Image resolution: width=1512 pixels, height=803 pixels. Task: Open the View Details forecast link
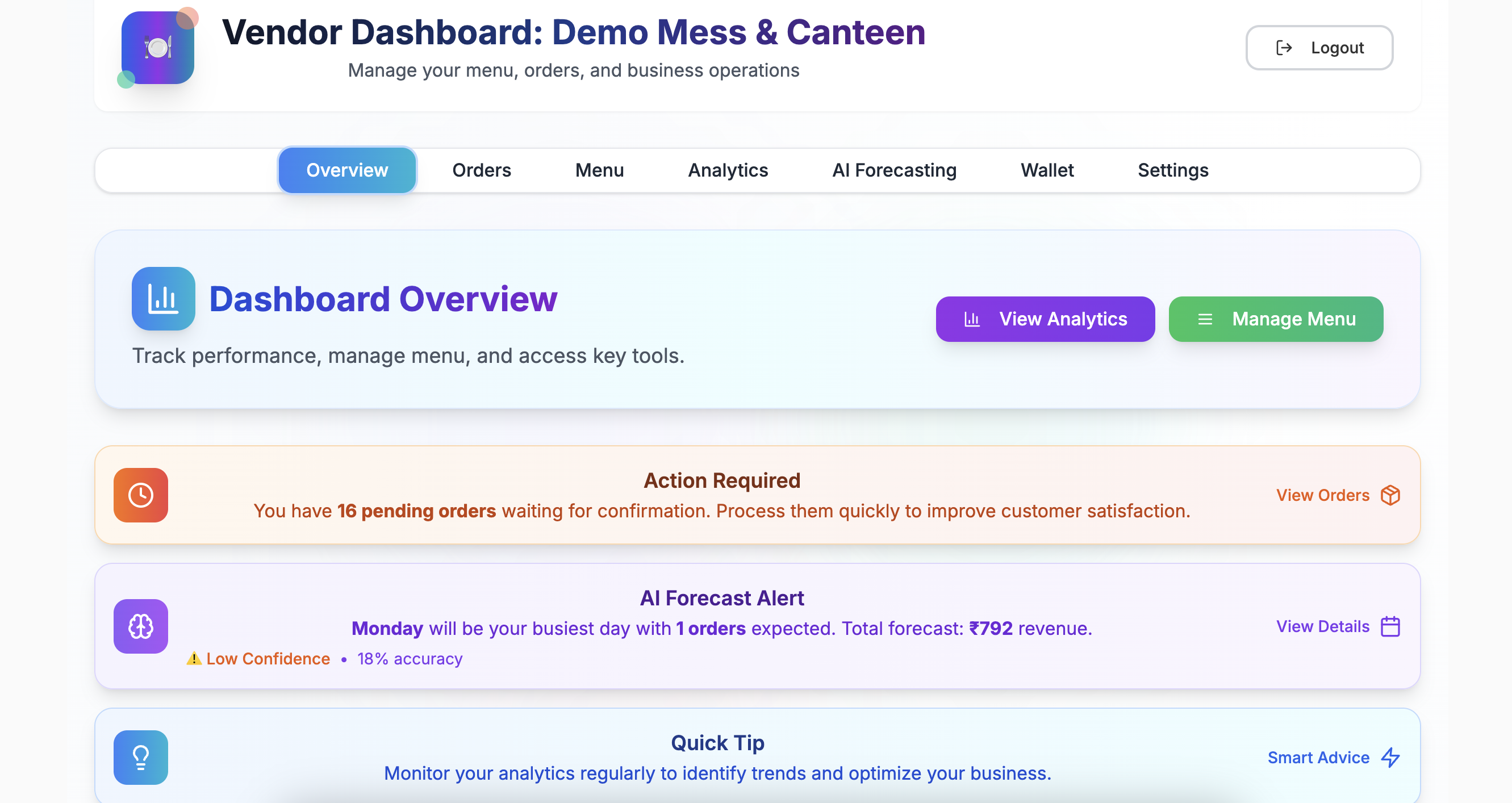(1322, 626)
